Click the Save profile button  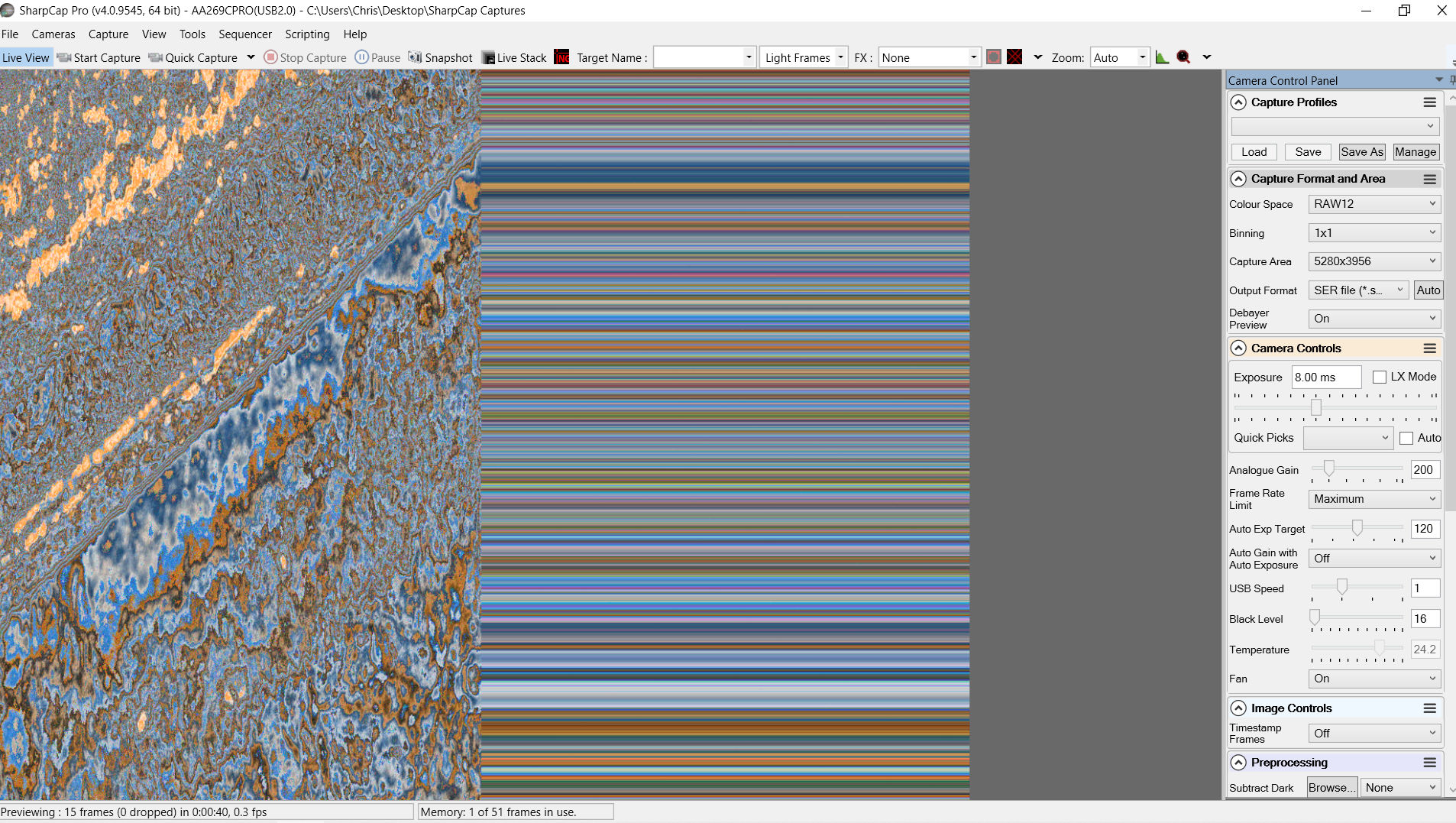coord(1308,152)
